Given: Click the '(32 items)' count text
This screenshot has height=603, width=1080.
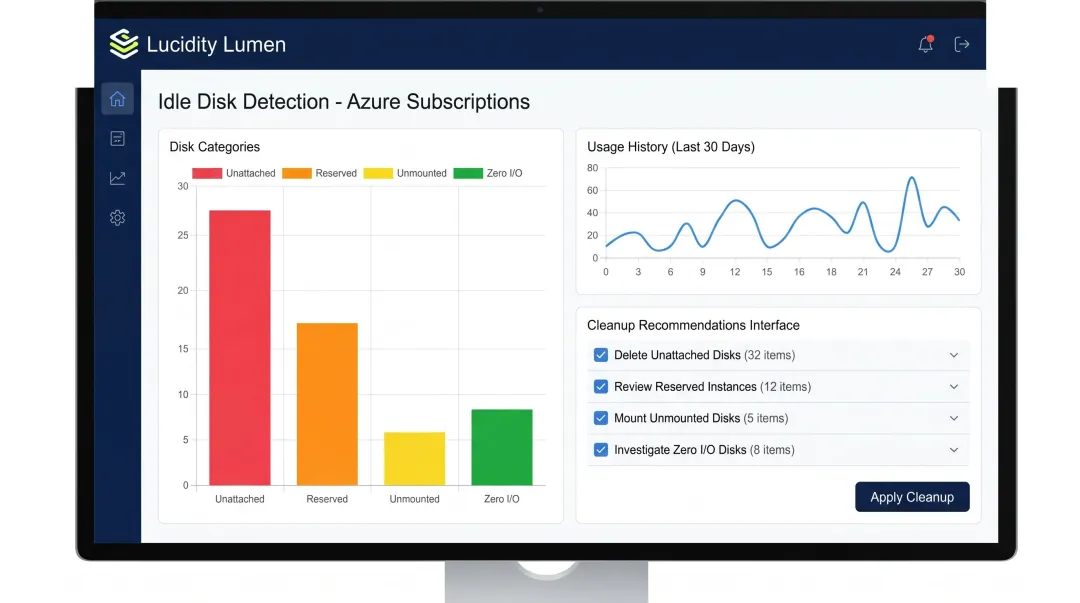Looking at the screenshot, I should (769, 355).
